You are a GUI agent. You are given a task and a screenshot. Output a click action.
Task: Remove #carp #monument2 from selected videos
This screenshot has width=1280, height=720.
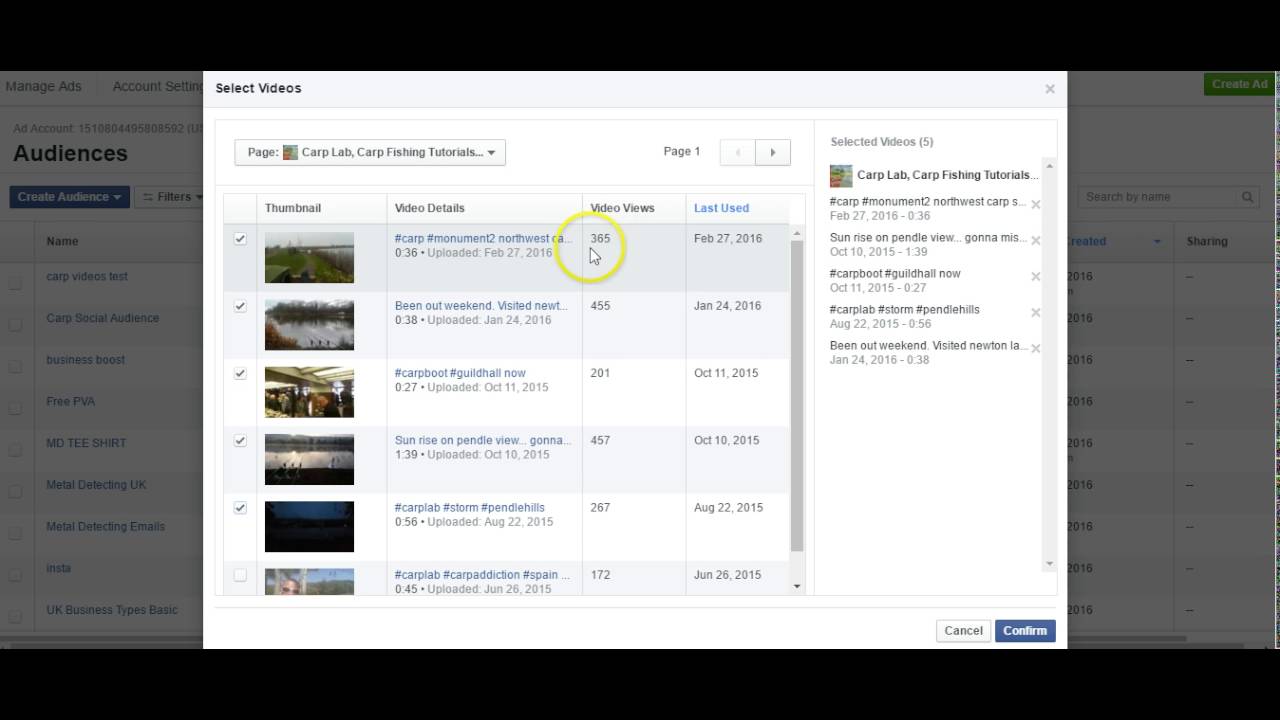(1036, 205)
